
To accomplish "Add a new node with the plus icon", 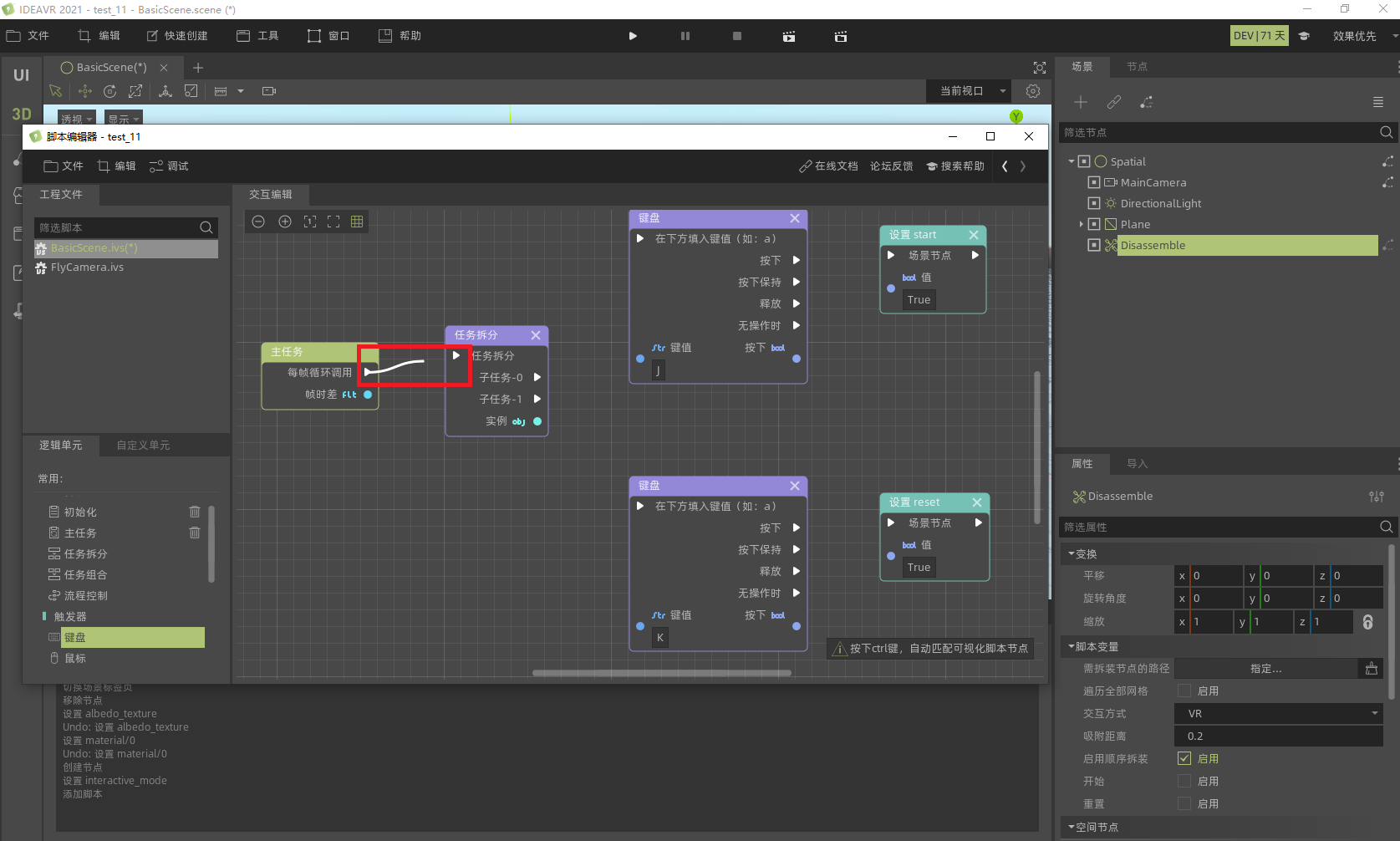I will click(x=1081, y=102).
